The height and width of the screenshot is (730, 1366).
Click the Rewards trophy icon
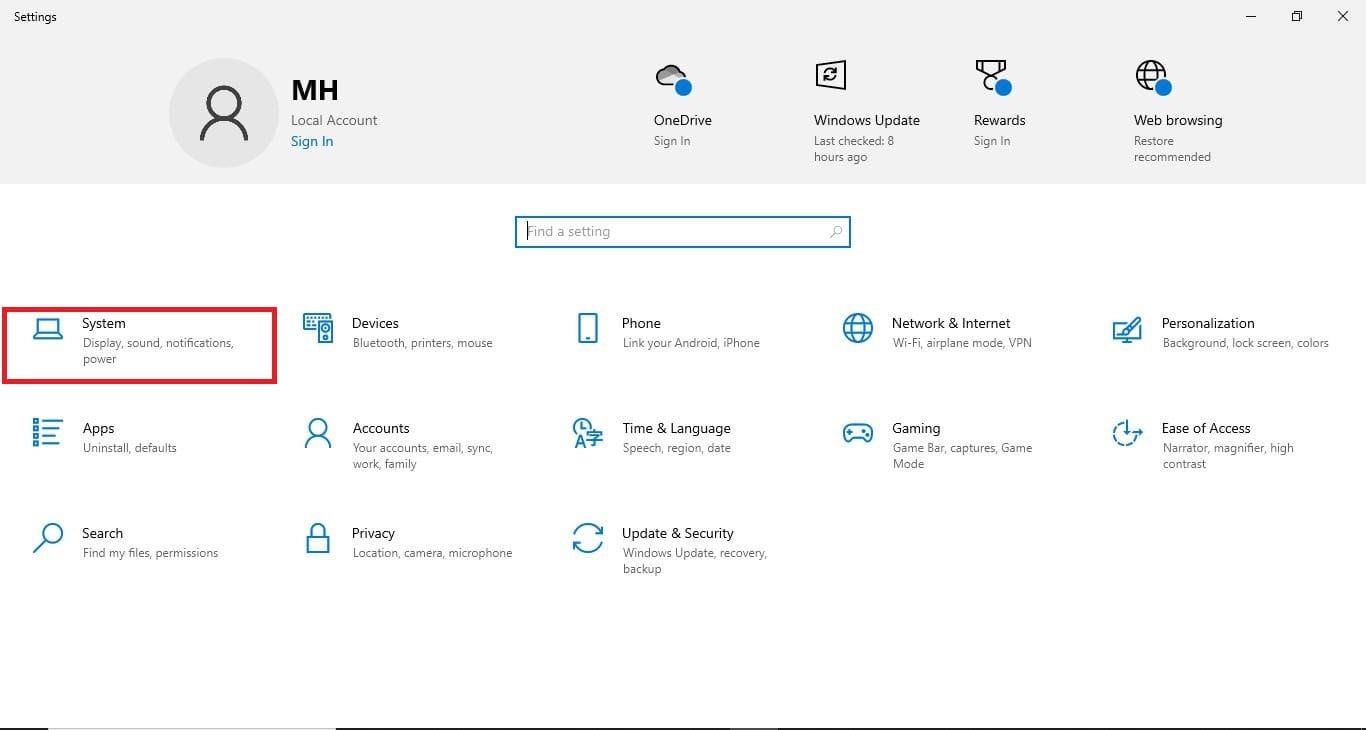(991, 77)
